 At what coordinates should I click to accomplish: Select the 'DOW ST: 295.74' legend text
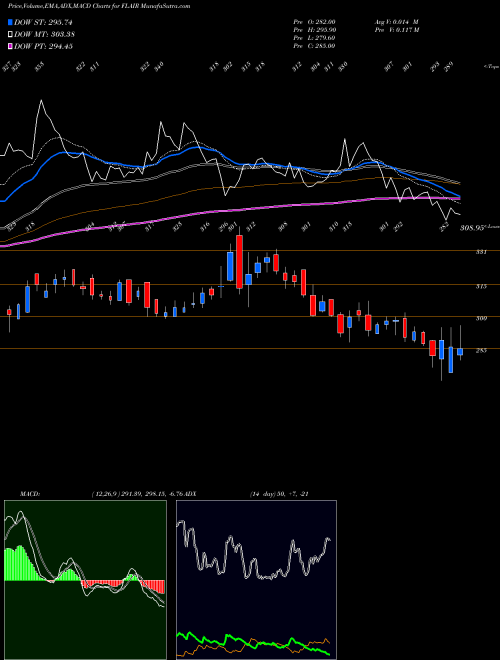[x=43, y=22]
